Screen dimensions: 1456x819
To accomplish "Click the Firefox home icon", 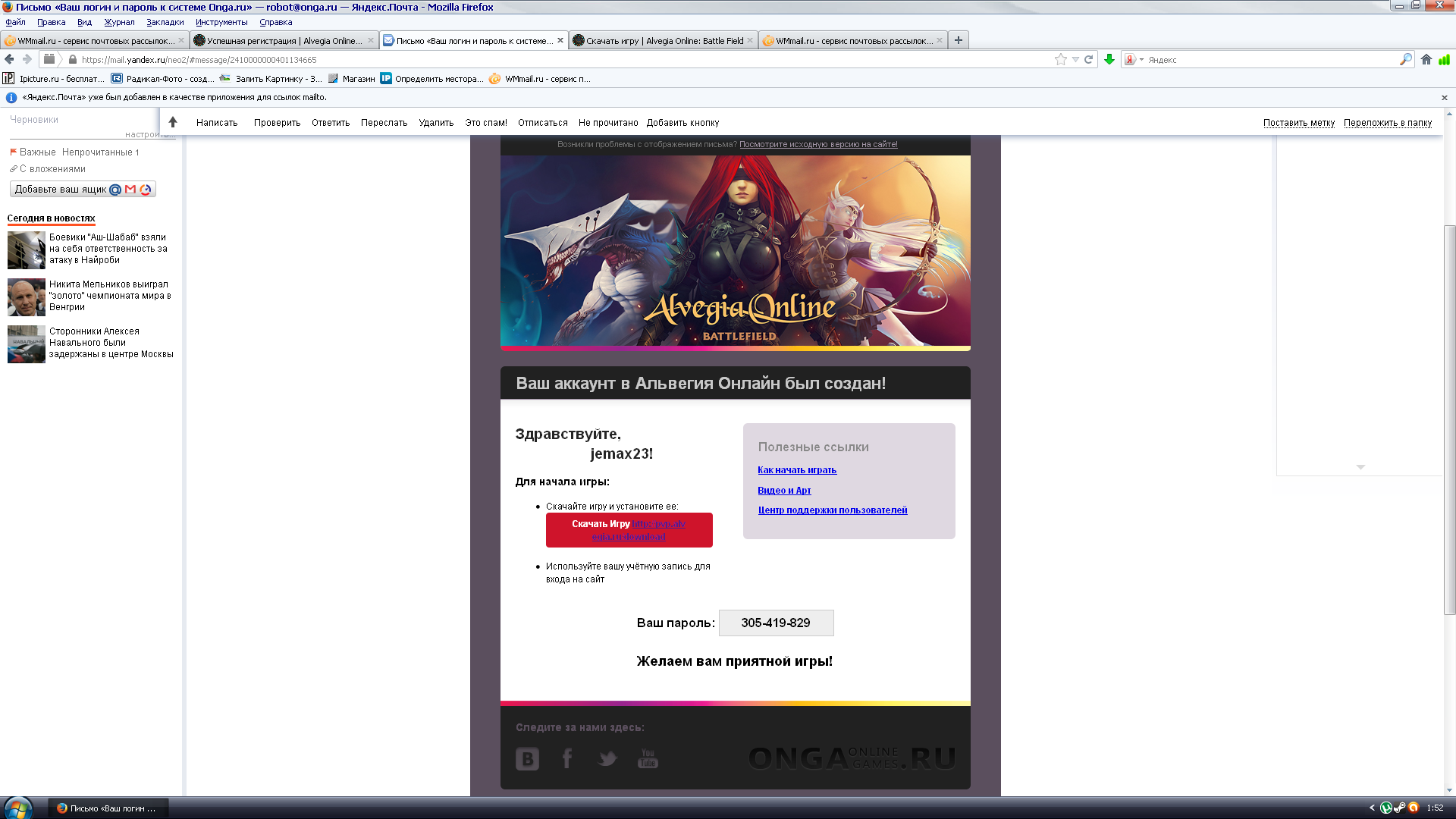I will pyautogui.click(x=1426, y=59).
